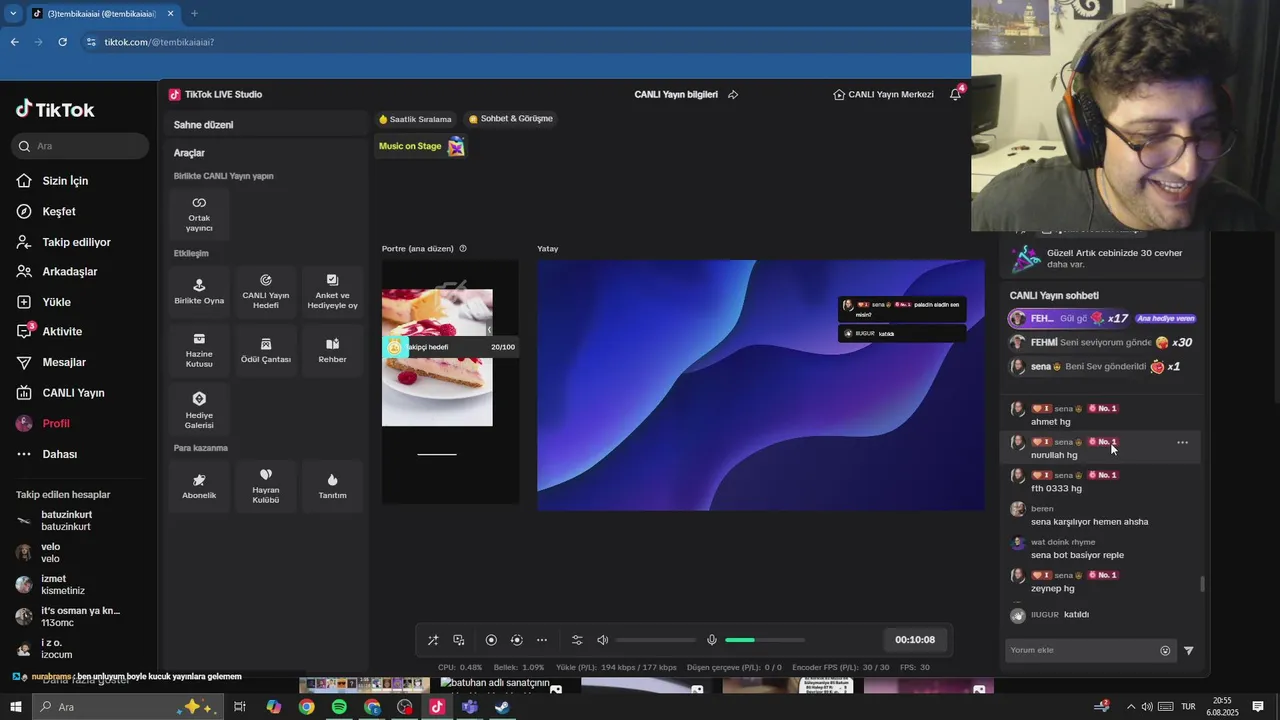Image resolution: width=1280 pixels, height=720 pixels.
Task: Open the three-dot more options in control bar
Action: [x=542, y=640]
